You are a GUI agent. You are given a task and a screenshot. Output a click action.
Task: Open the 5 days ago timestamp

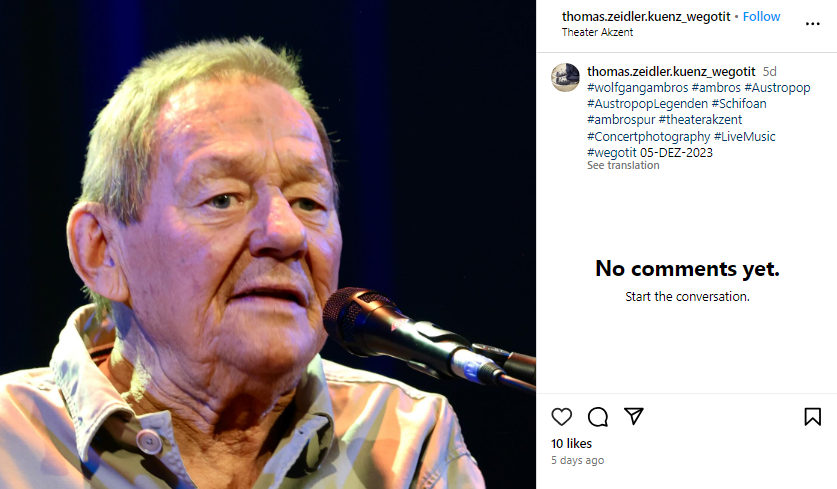(578, 460)
